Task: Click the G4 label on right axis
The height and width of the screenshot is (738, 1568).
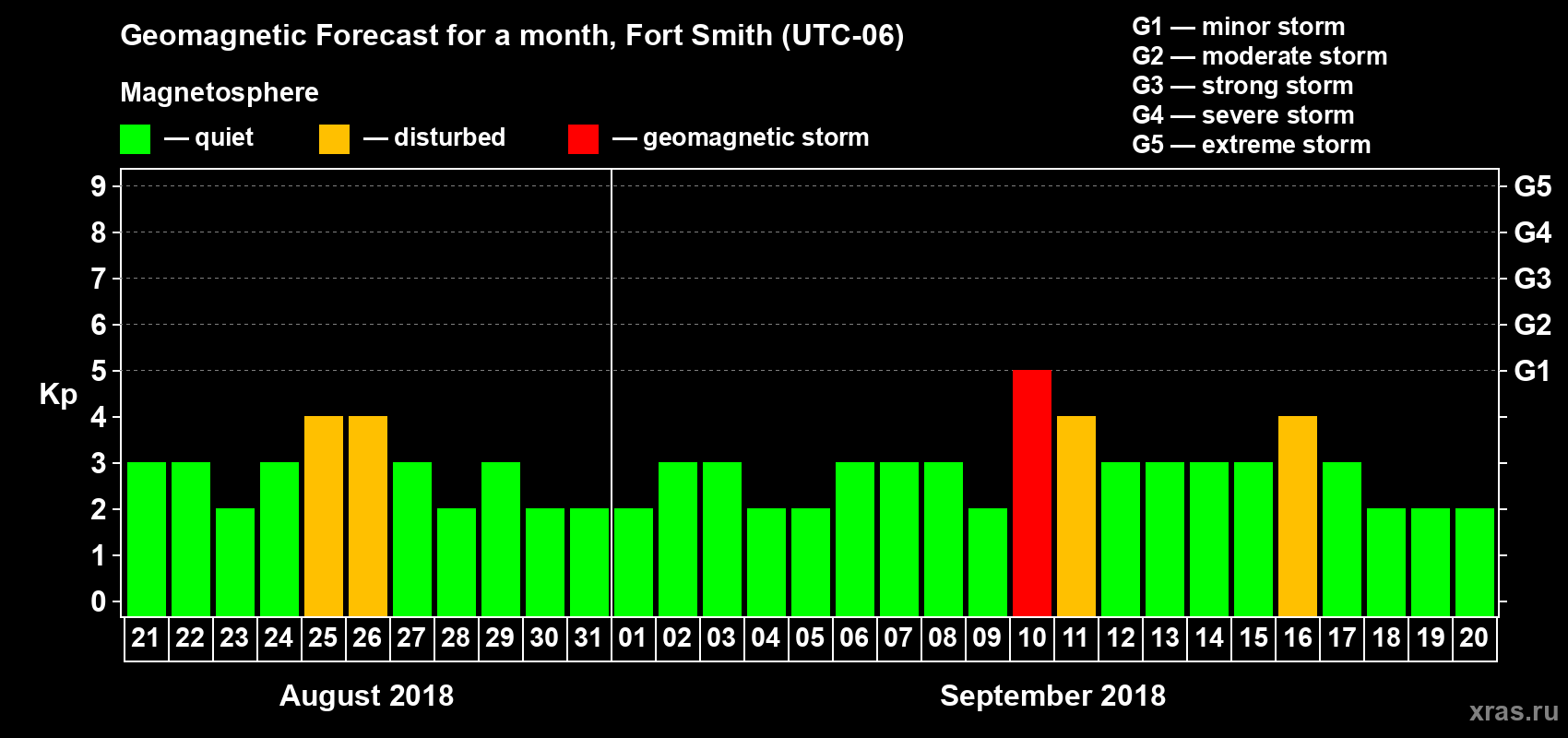Action: tap(1532, 232)
